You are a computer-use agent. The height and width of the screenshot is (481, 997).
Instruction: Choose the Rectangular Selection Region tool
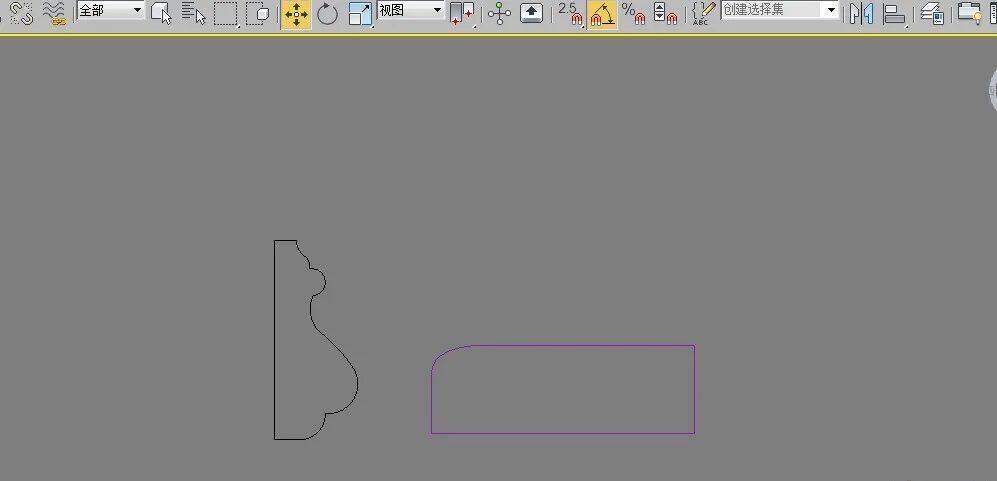click(226, 13)
